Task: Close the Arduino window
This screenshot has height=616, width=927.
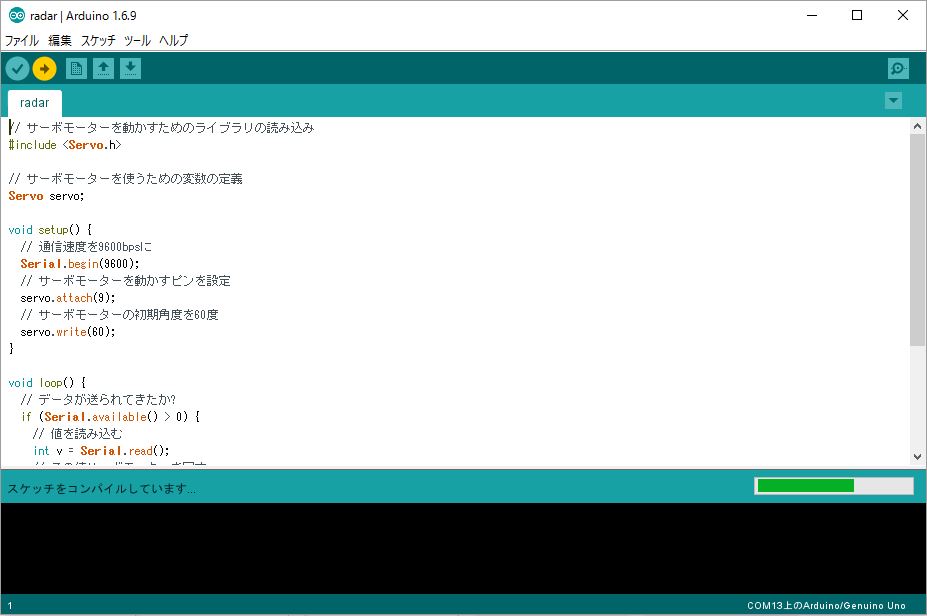Action: (903, 15)
